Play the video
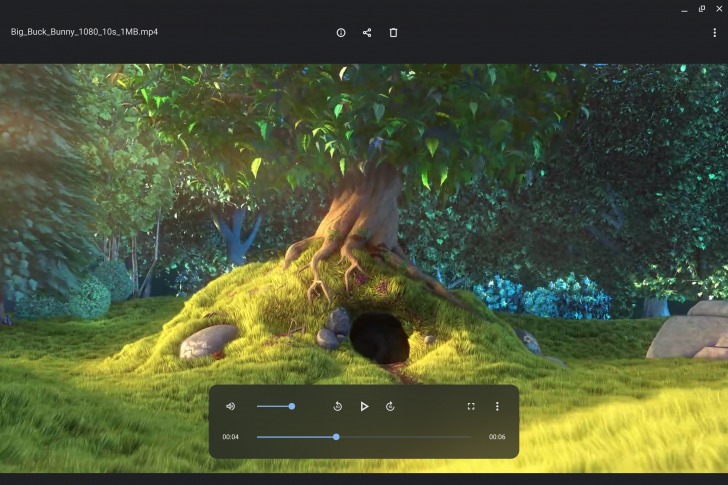This screenshot has width=728, height=485. tap(364, 407)
